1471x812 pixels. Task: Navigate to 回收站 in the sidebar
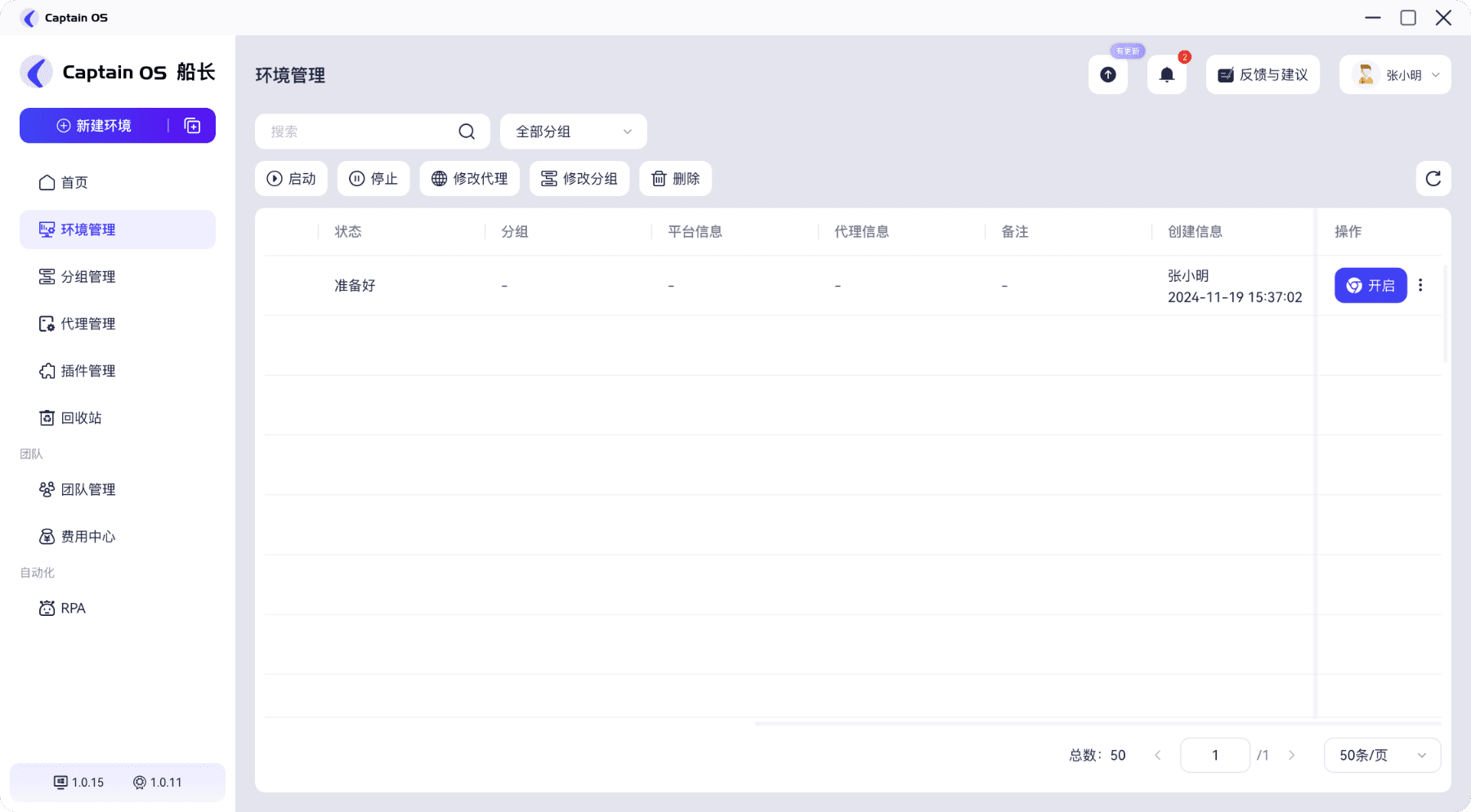pos(81,418)
